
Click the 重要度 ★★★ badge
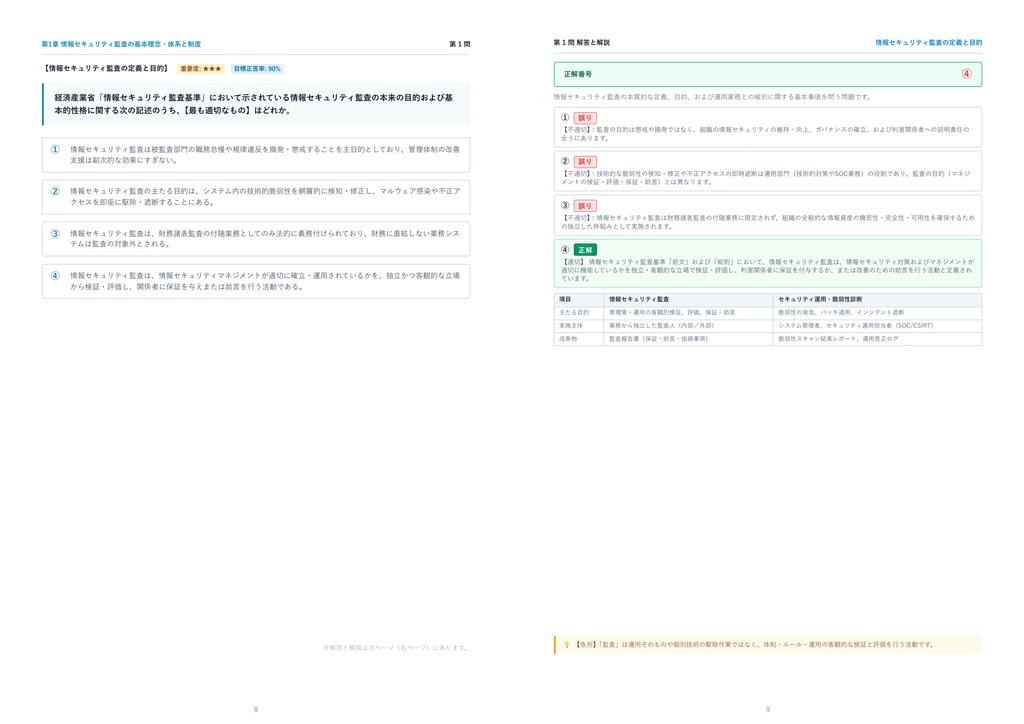tap(200, 69)
